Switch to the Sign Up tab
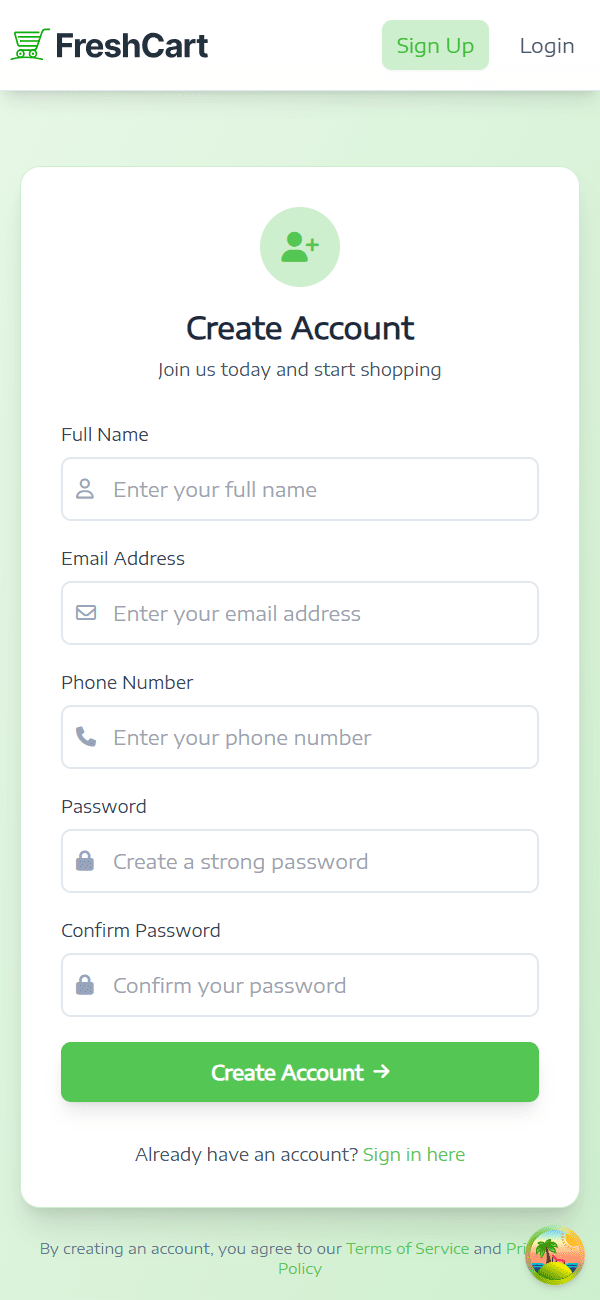 [x=435, y=46]
